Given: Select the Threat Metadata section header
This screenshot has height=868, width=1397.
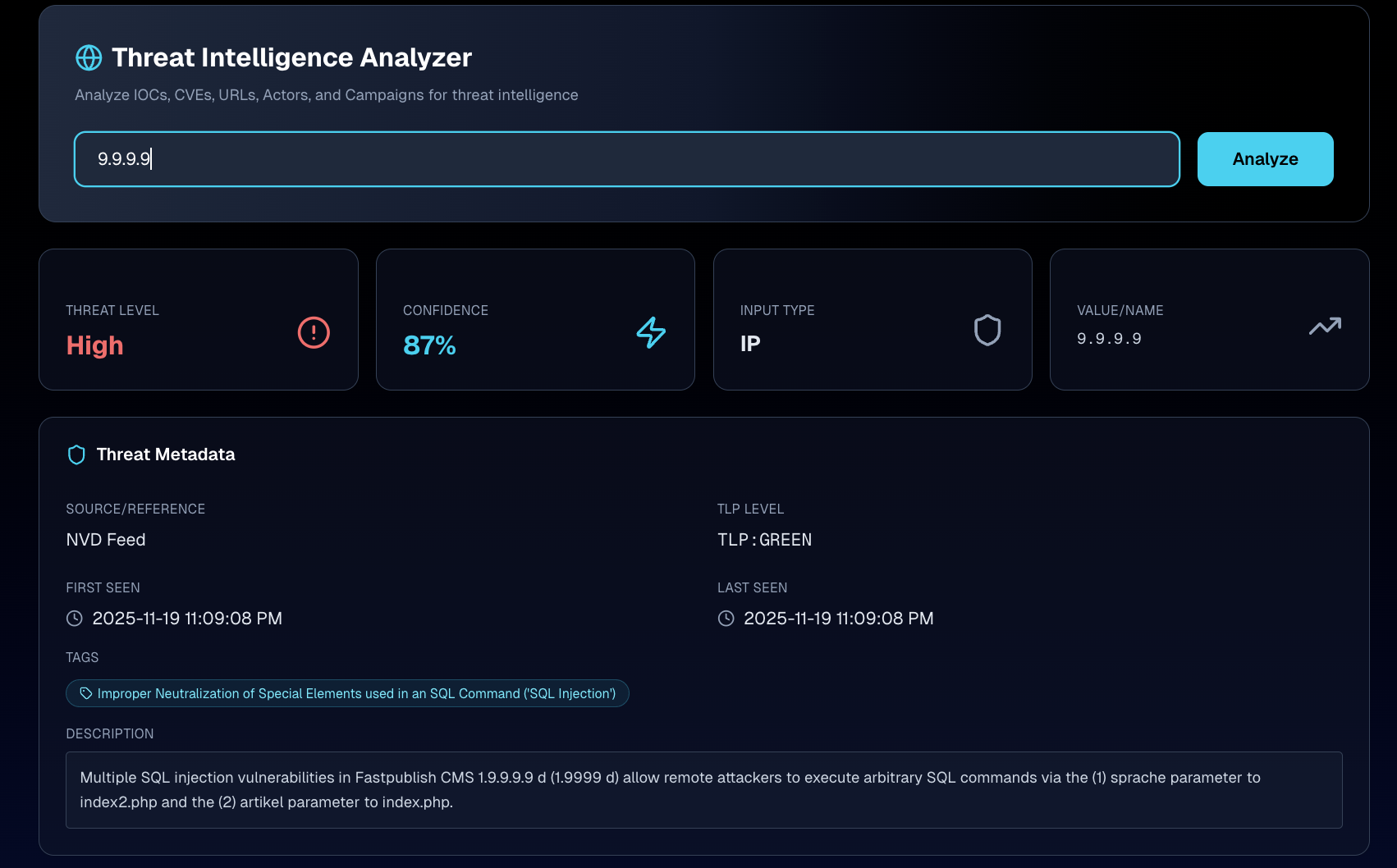Looking at the screenshot, I should [165, 454].
